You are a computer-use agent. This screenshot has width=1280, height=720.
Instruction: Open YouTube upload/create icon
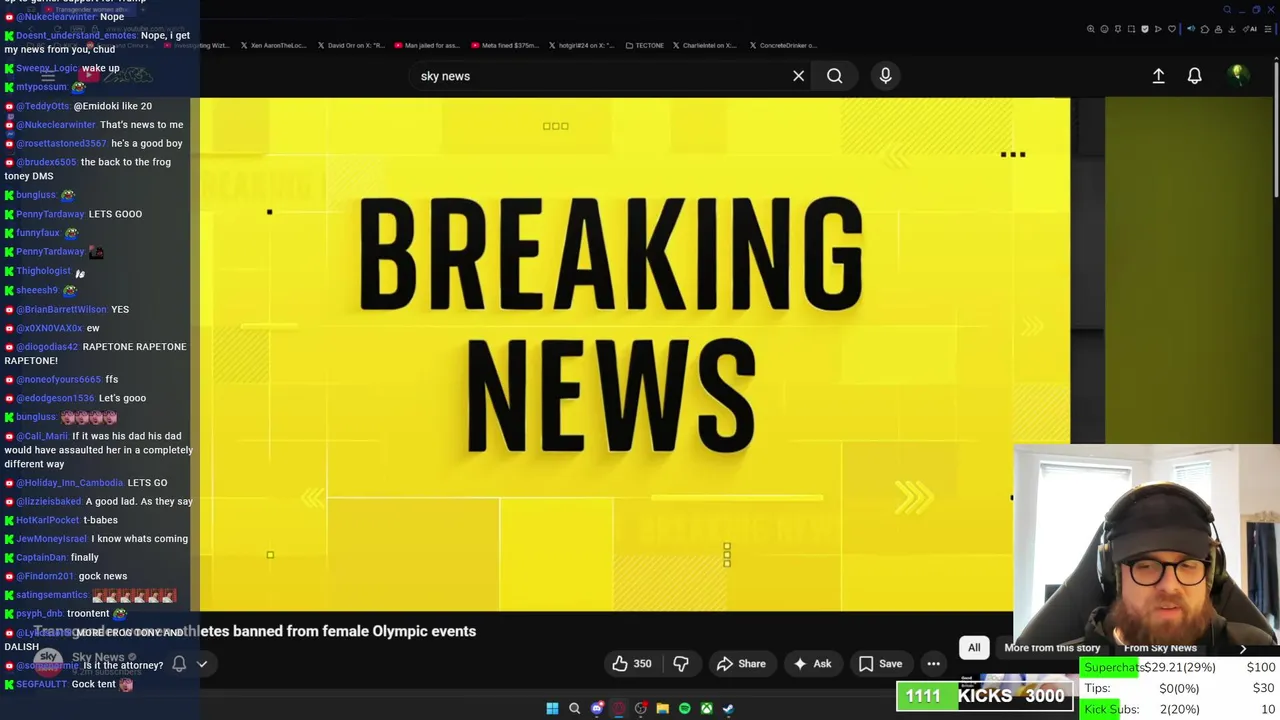1158,76
